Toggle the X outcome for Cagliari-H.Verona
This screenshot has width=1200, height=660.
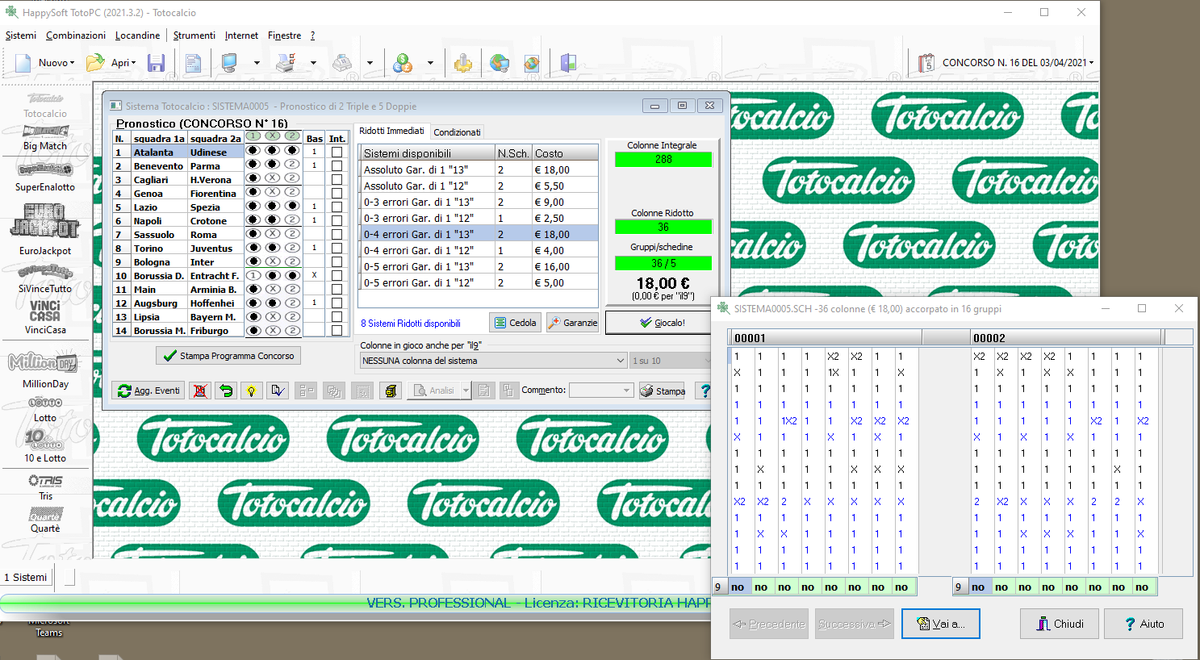point(274,177)
